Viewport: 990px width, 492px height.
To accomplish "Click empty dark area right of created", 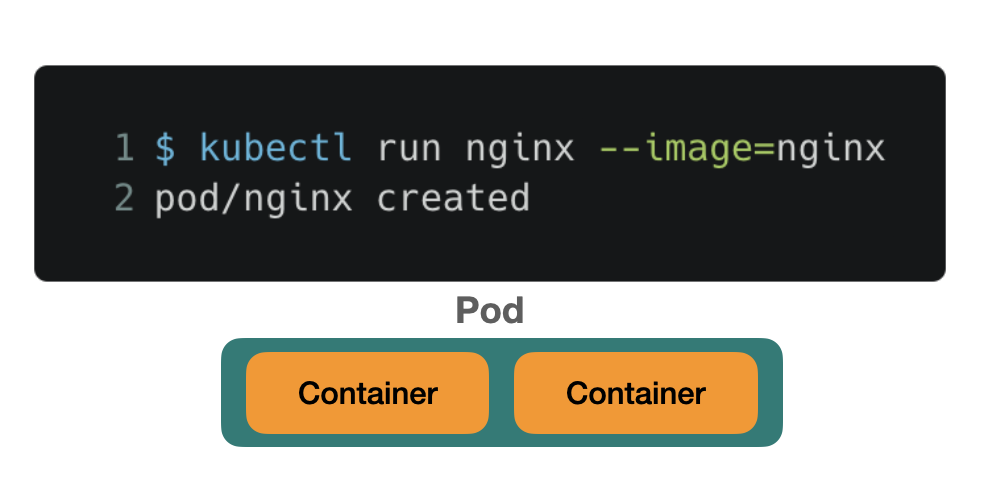I will click(720, 198).
